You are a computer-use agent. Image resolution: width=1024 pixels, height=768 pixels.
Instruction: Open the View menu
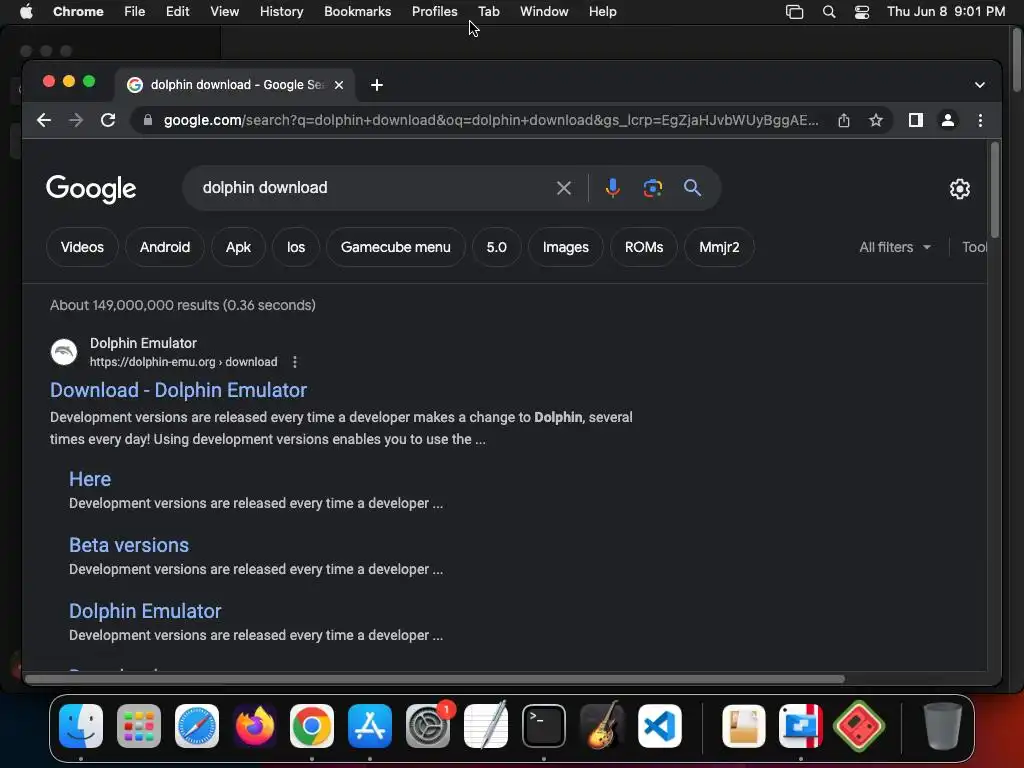(x=224, y=12)
